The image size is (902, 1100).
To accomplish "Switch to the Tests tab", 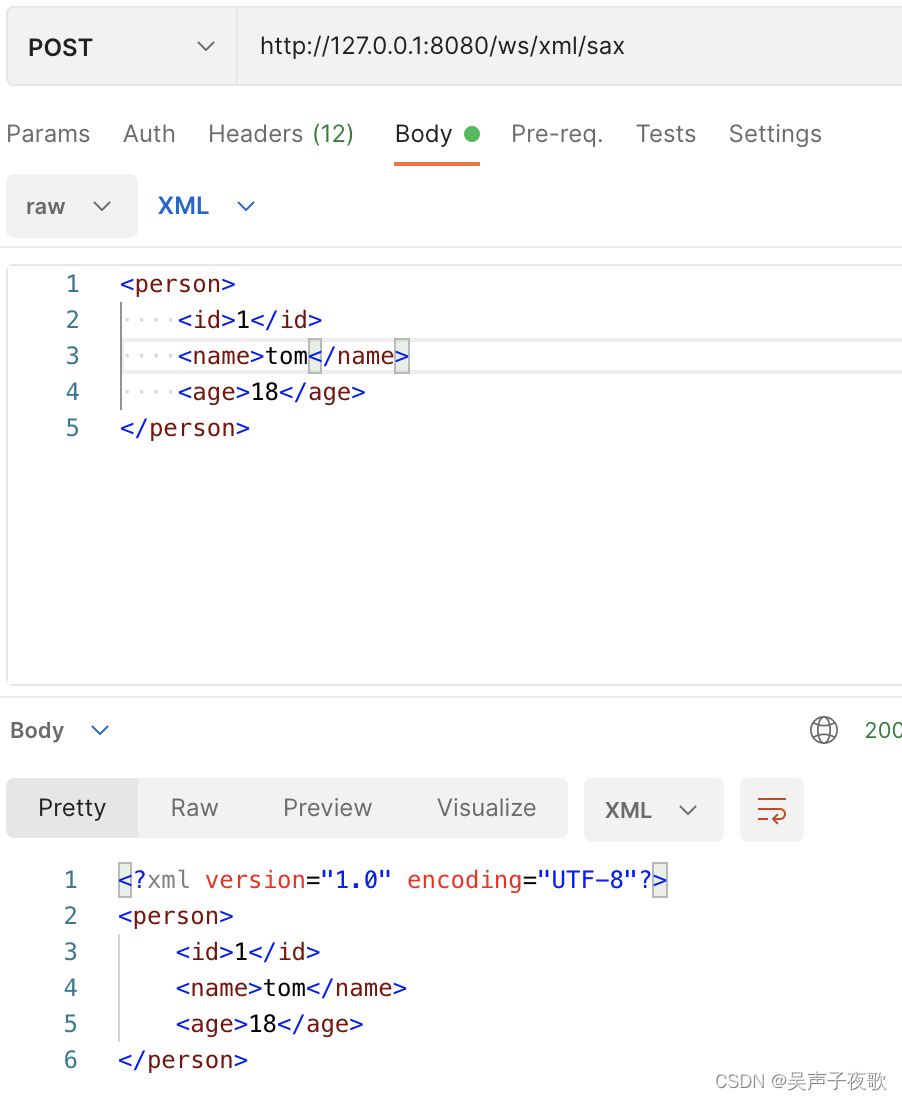I will click(x=666, y=133).
